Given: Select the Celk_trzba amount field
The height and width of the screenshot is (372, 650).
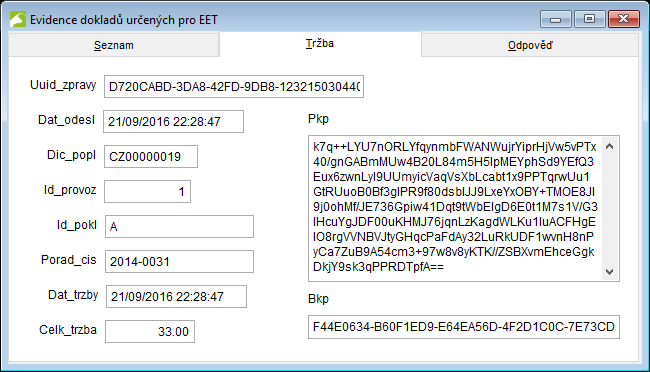Looking at the screenshot, I should coord(150,331).
